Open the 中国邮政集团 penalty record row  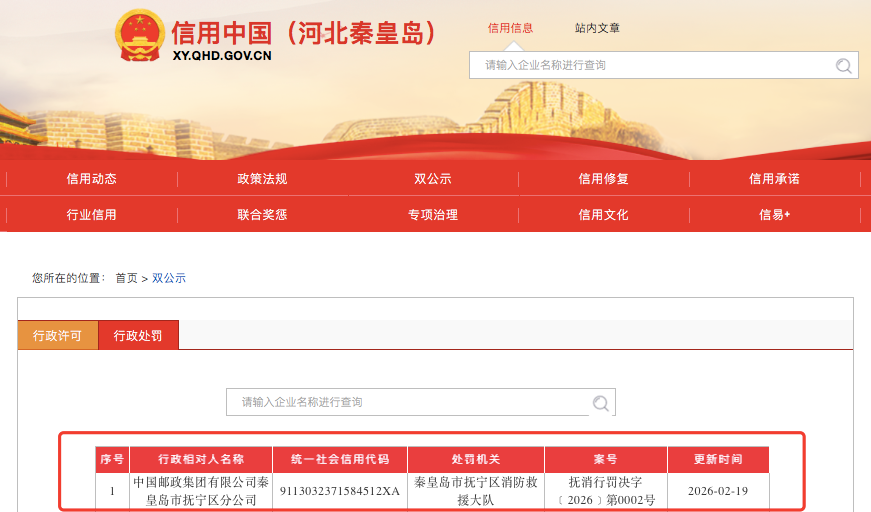click(202, 491)
